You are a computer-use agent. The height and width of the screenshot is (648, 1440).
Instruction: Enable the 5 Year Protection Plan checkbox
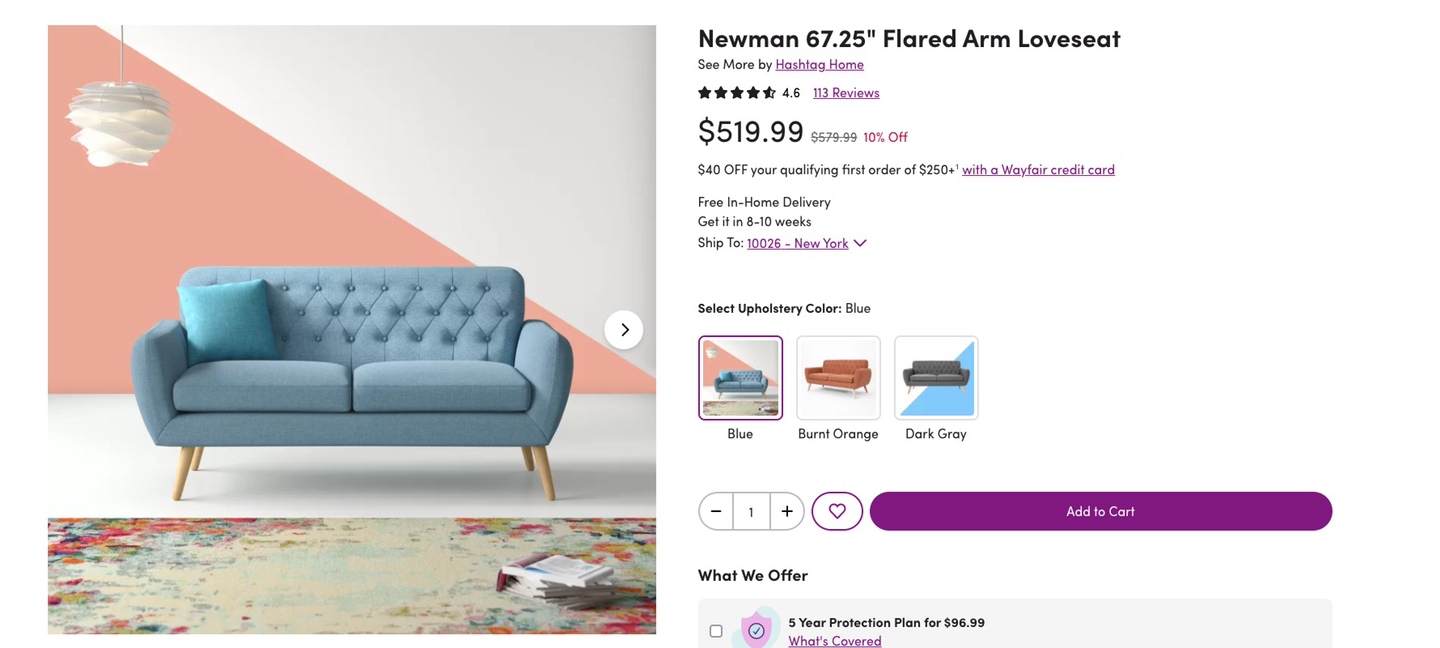click(716, 631)
